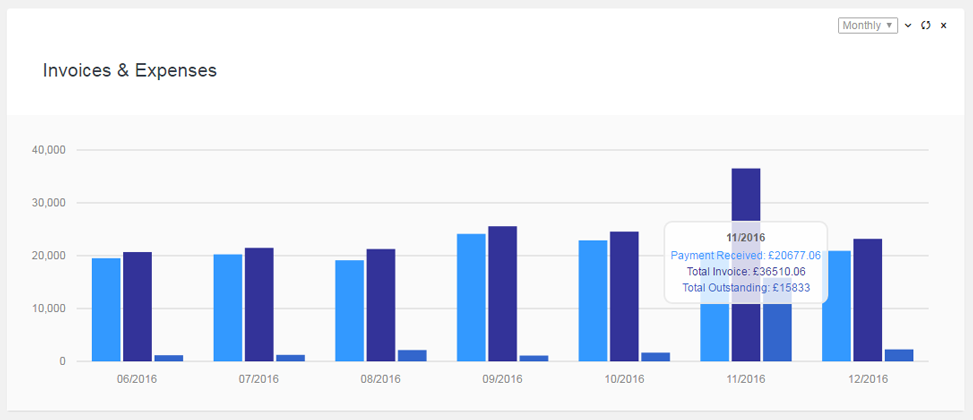Refresh the Invoices & Expenses widget
This screenshot has height=420, width=973.
click(x=925, y=26)
